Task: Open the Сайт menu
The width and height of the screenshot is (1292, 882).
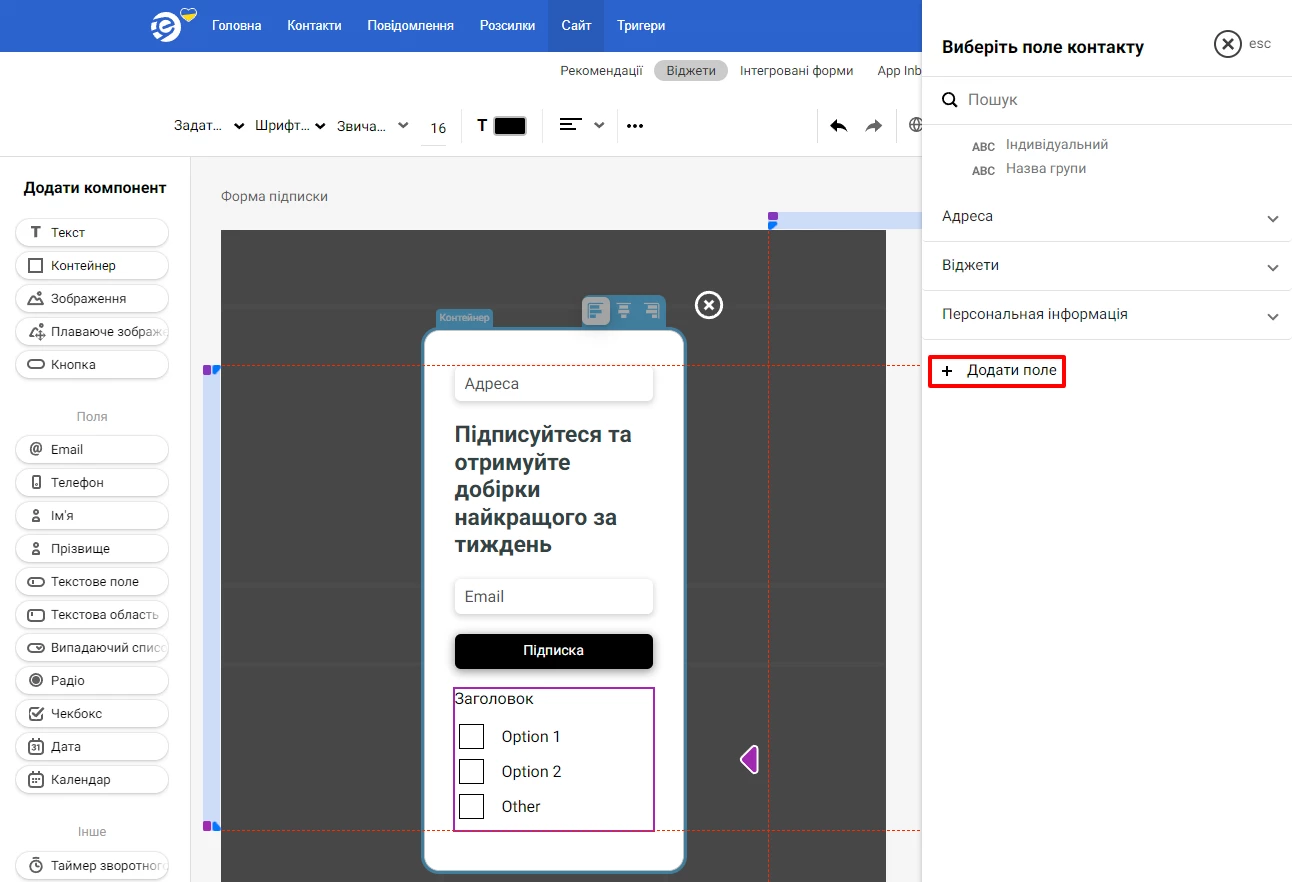Action: (576, 26)
